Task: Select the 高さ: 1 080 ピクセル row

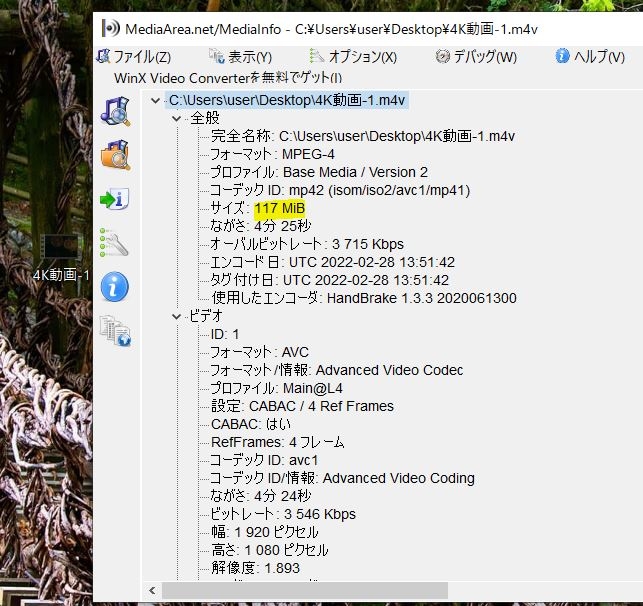Action: [270, 550]
